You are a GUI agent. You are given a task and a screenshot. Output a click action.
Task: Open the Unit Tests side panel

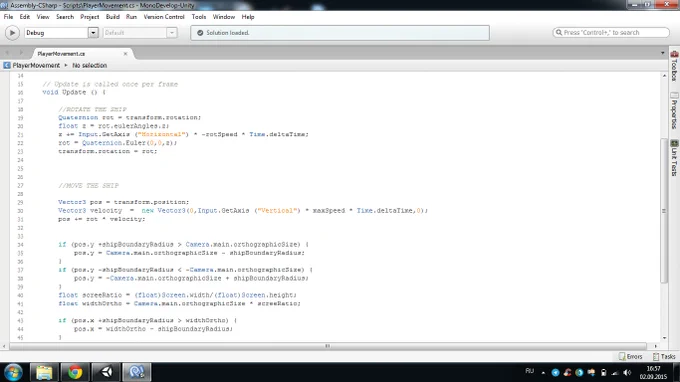click(x=674, y=158)
